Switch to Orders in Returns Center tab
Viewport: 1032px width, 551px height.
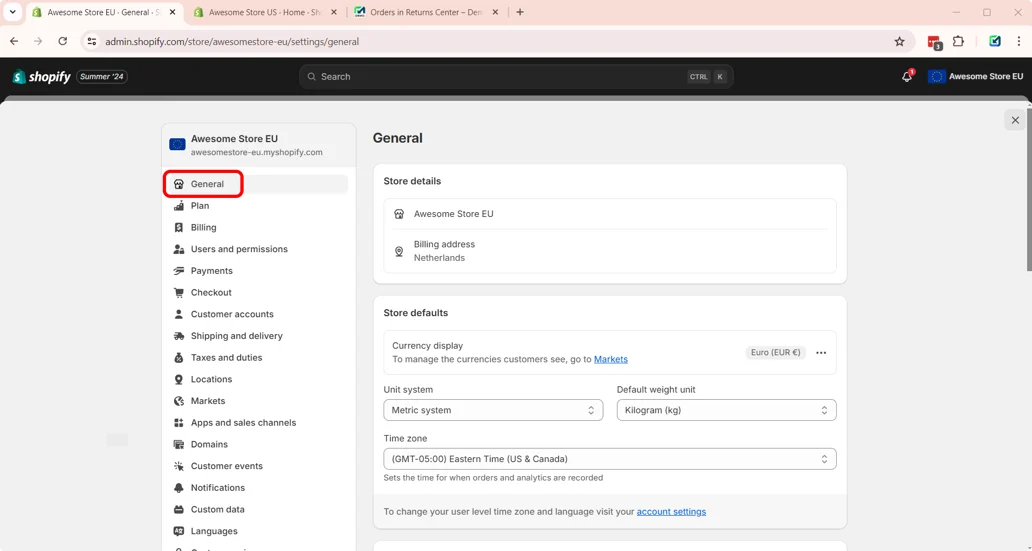(x=425, y=12)
